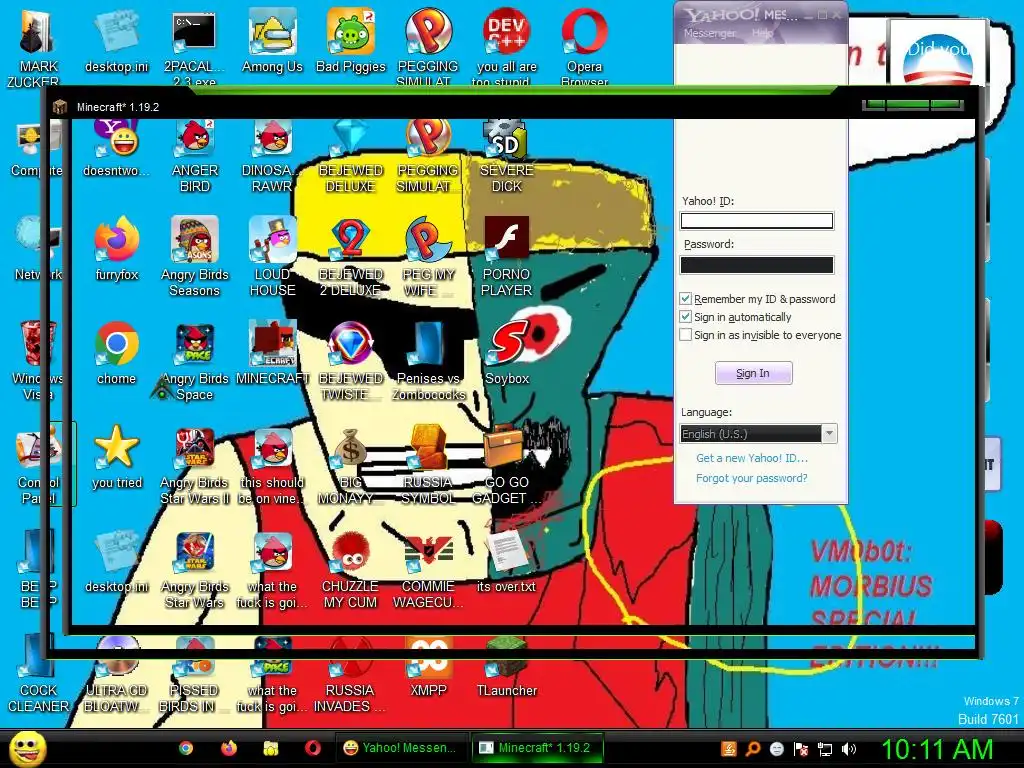The image size is (1024, 768).
Task: Open the volume speaker tray icon
Action: pyautogui.click(x=848, y=749)
